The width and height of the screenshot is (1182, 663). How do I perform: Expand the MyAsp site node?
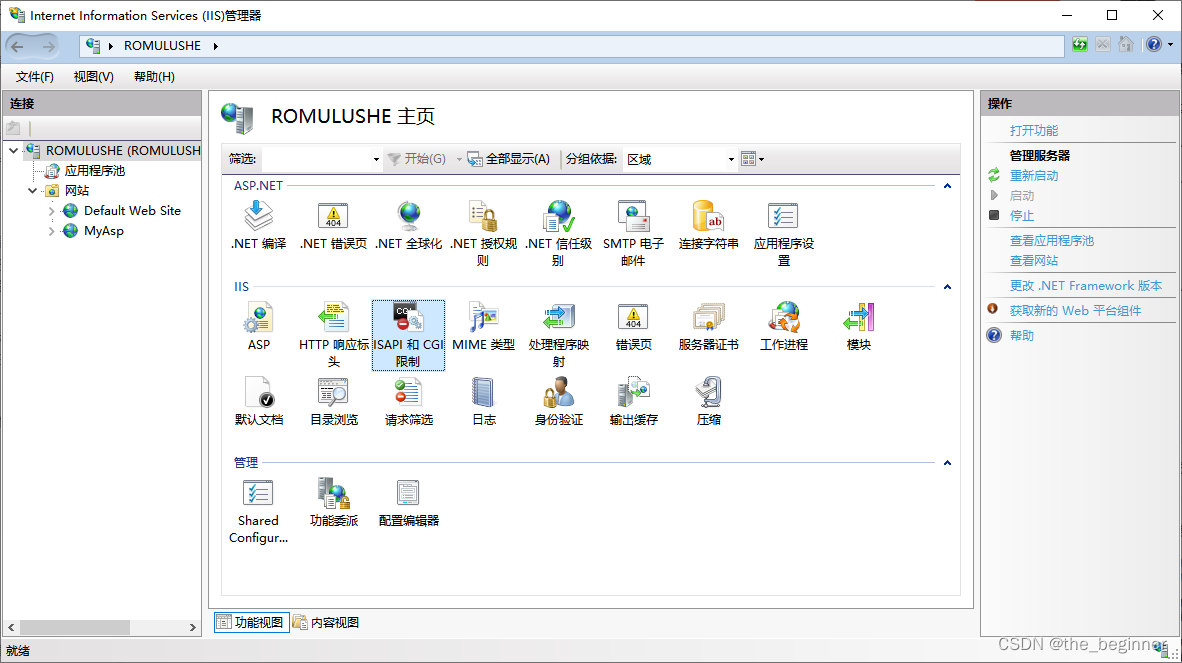[51, 231]
